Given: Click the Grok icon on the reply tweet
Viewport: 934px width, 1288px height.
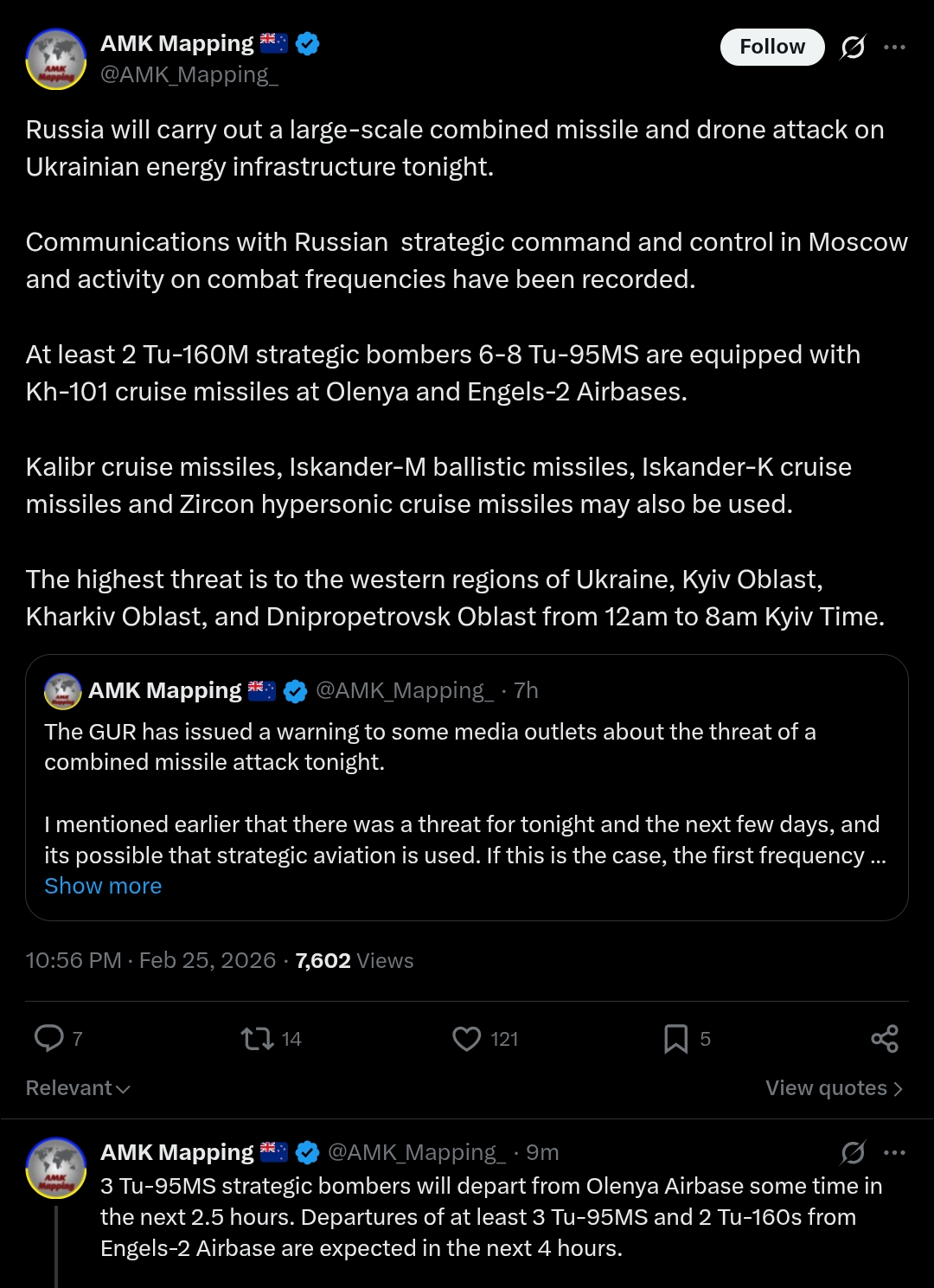Looking at the screenshot, I should tap(853, 1152).
